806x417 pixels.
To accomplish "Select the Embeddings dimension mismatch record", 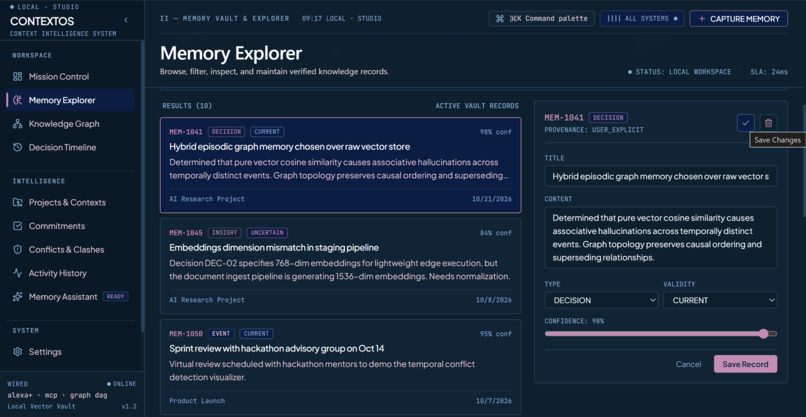I will [x=340, y=266].
